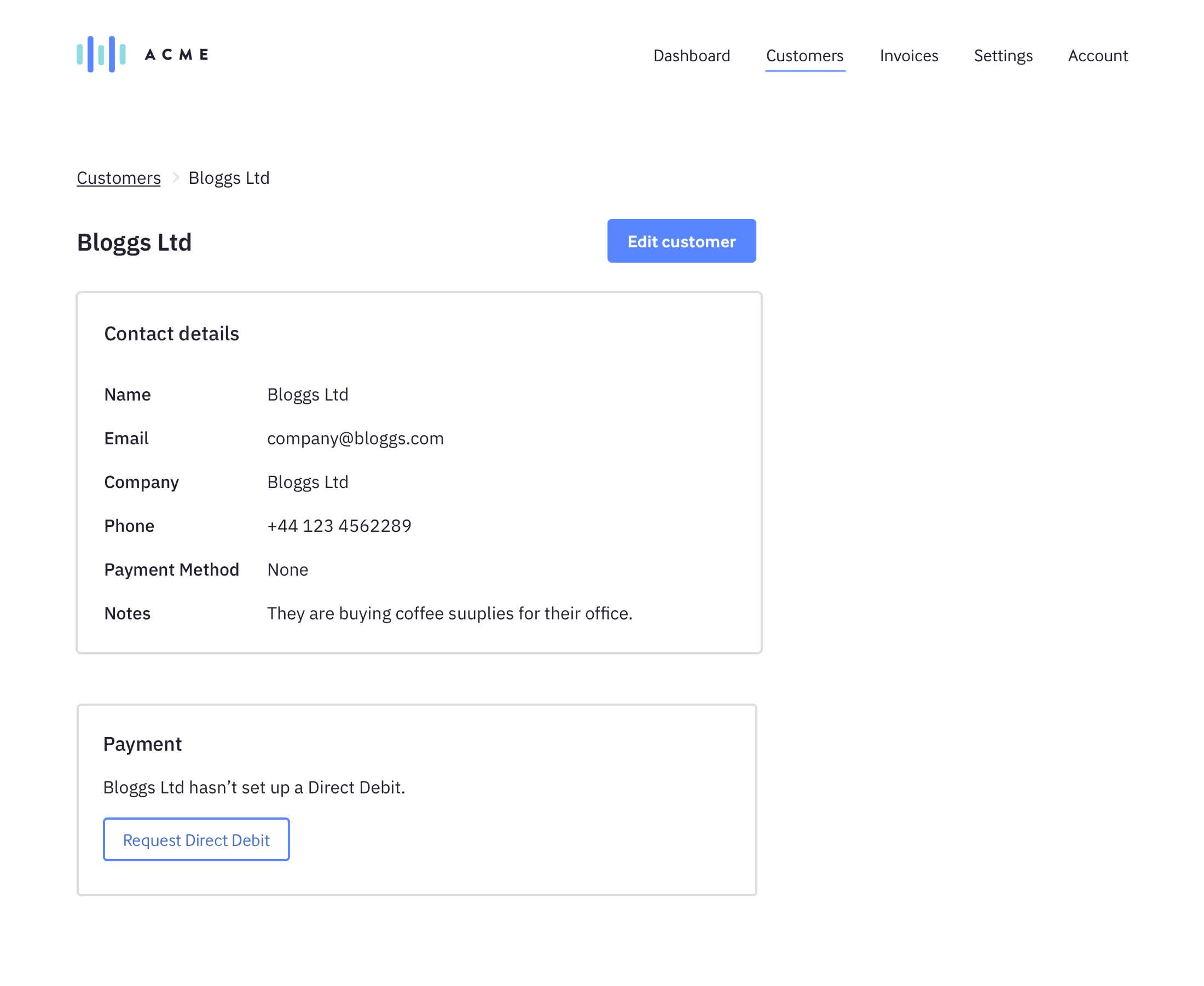1204x986 pixels.
Task: Open the Dashboard nav item
Action: (x=691, y=56)
